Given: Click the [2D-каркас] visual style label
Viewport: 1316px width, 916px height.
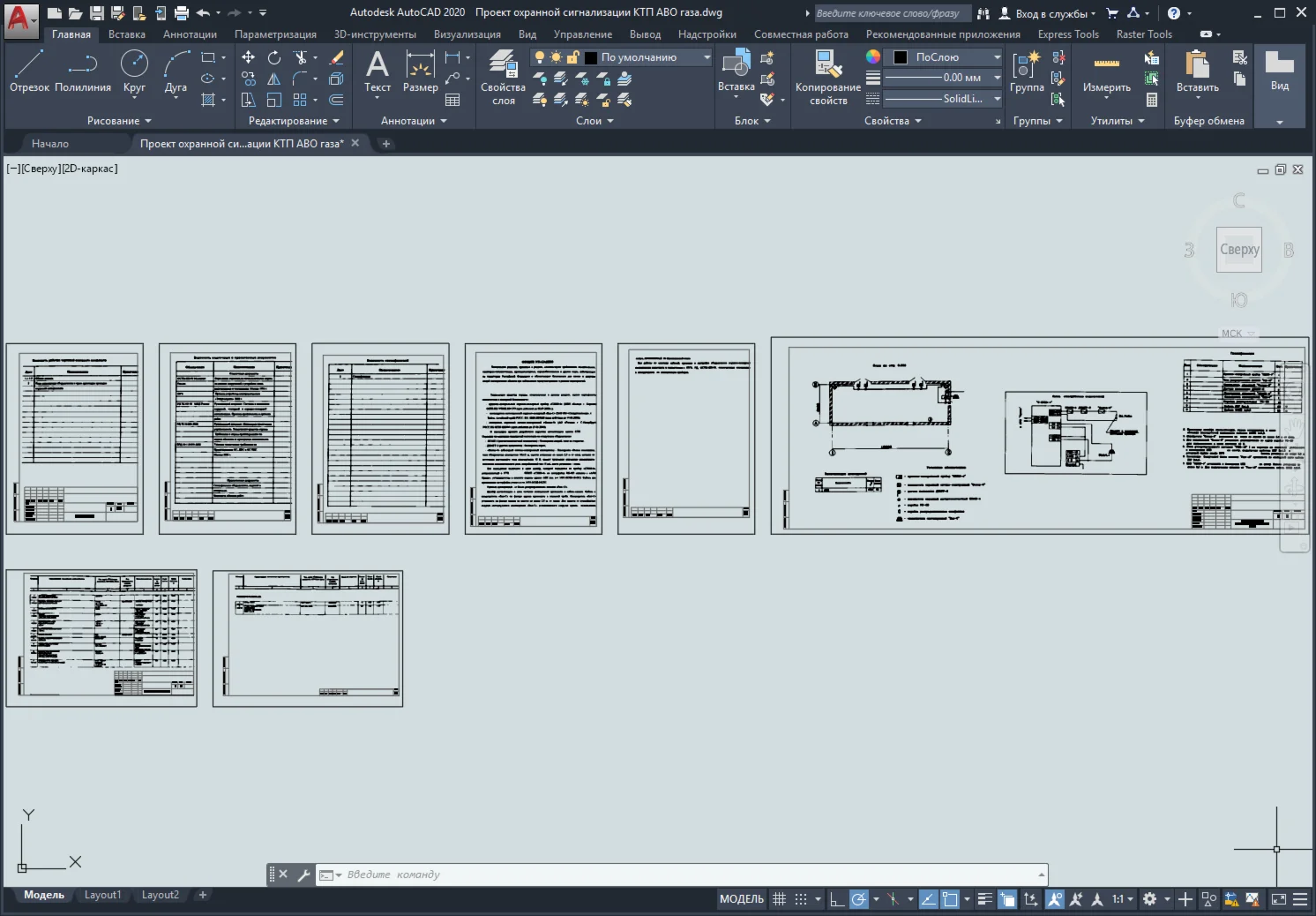Looking at the screenshot, I should (89, 169).
